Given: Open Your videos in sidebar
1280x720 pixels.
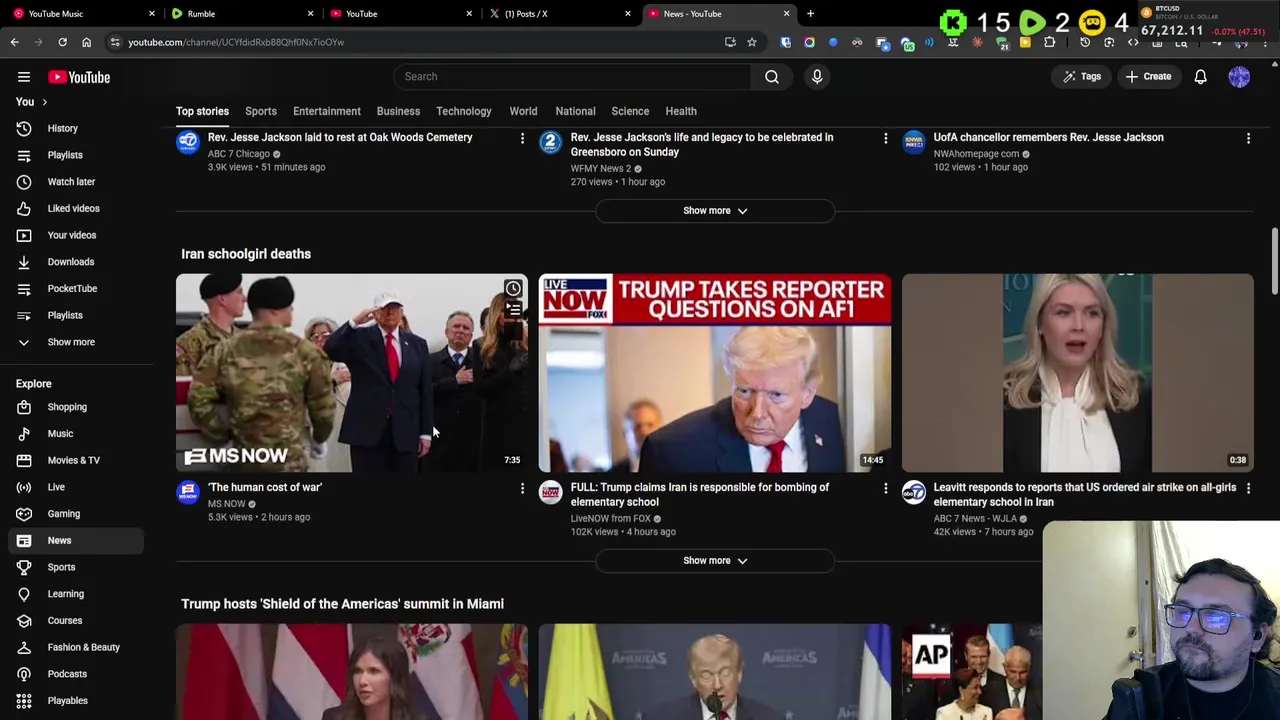Looking at the screenshot, I should (x=72, y=235).
